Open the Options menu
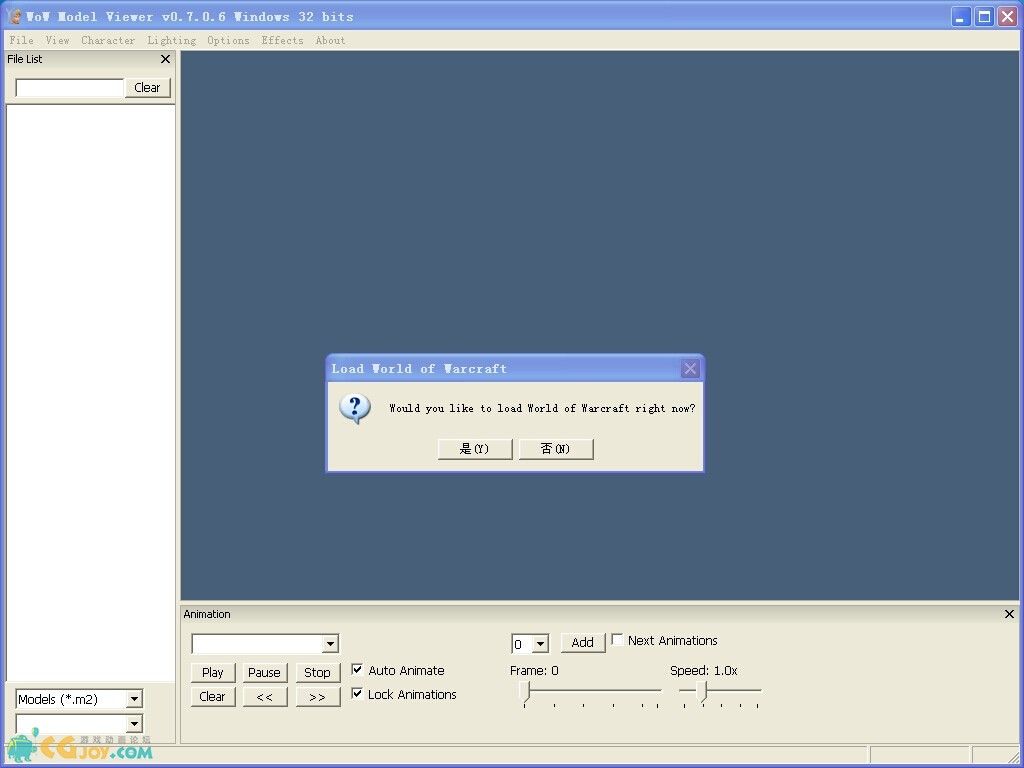Screen dimensions: 1024x768 pos(228,40)
